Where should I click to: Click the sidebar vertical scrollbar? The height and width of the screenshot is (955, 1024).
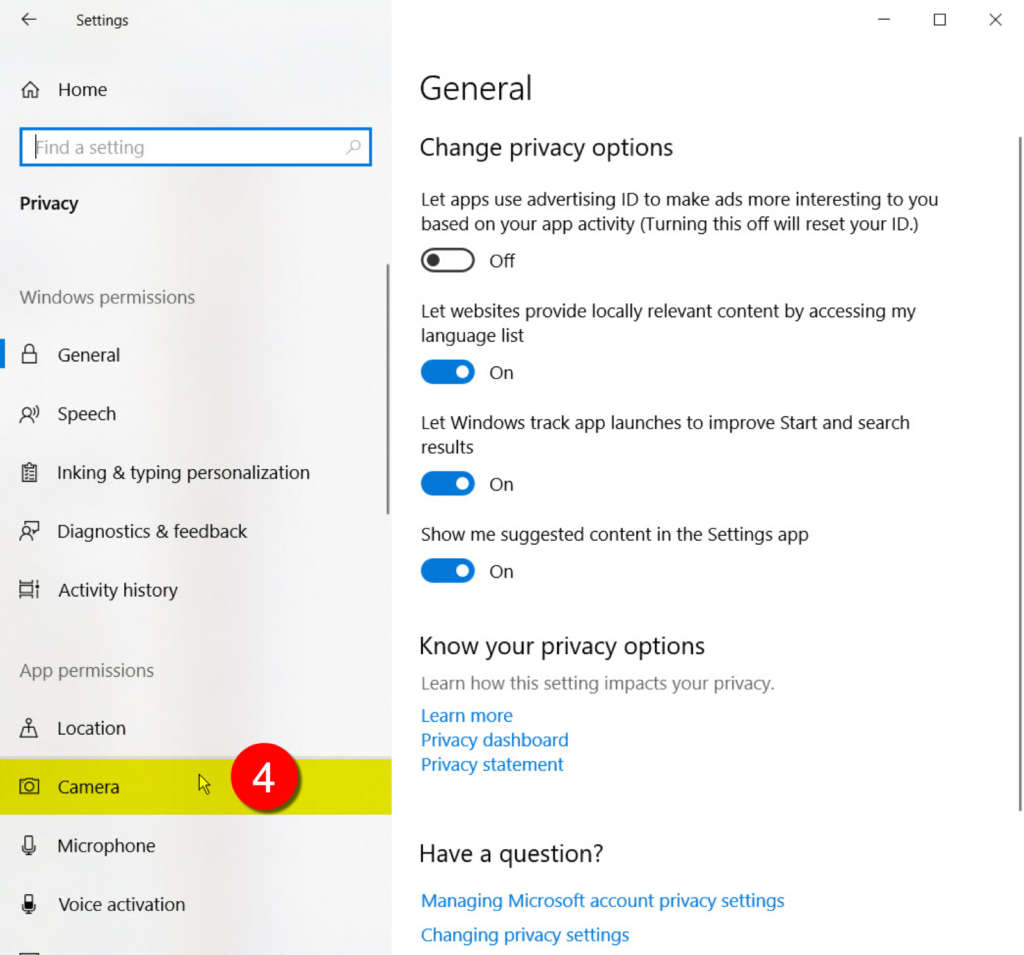coord(388,390)
